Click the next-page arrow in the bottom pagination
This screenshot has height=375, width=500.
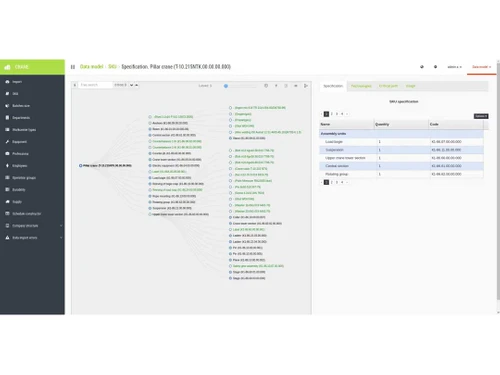(x=347, y=182)
